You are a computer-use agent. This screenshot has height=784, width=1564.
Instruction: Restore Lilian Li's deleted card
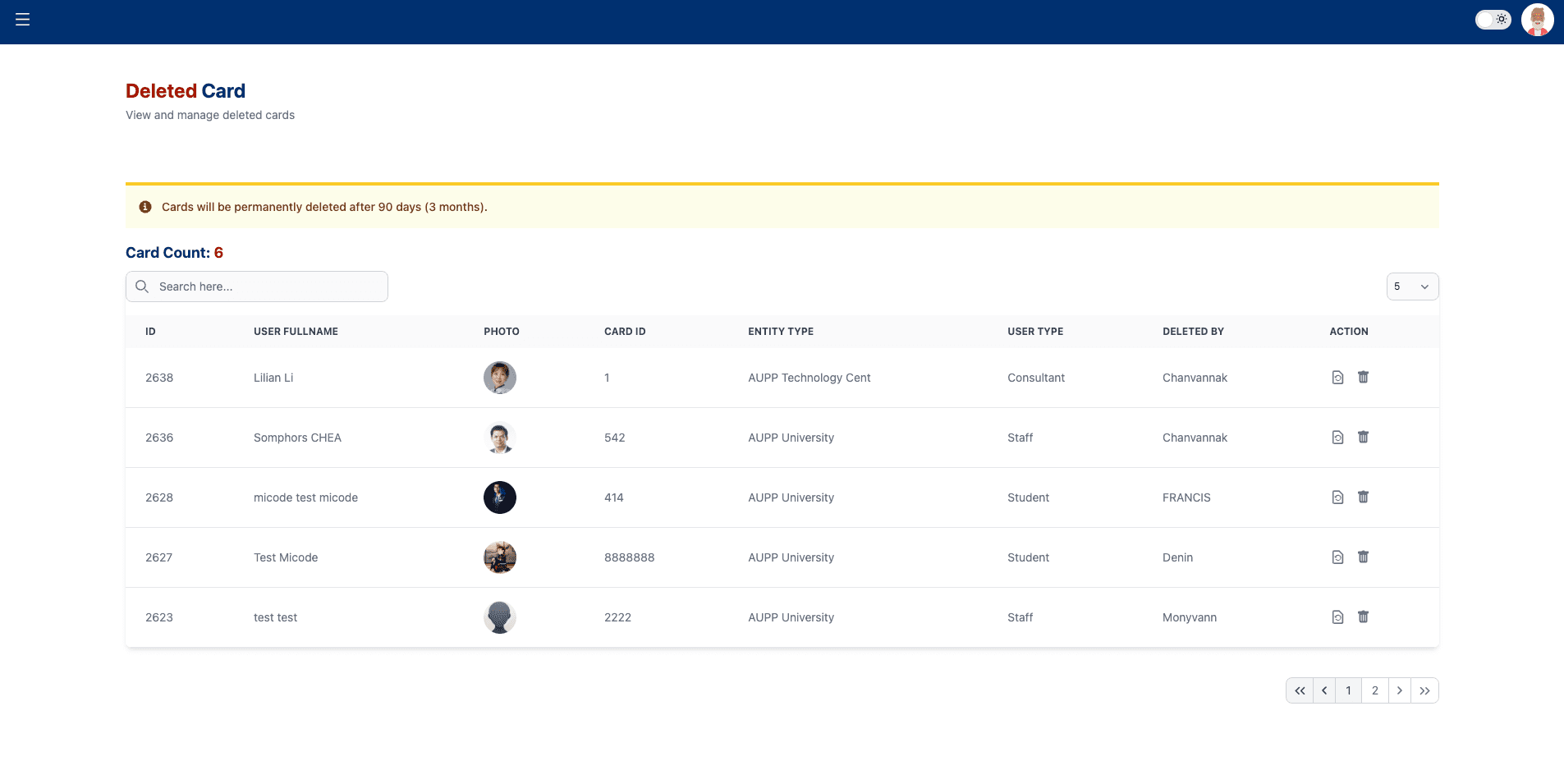click(x=1337, y=378)
